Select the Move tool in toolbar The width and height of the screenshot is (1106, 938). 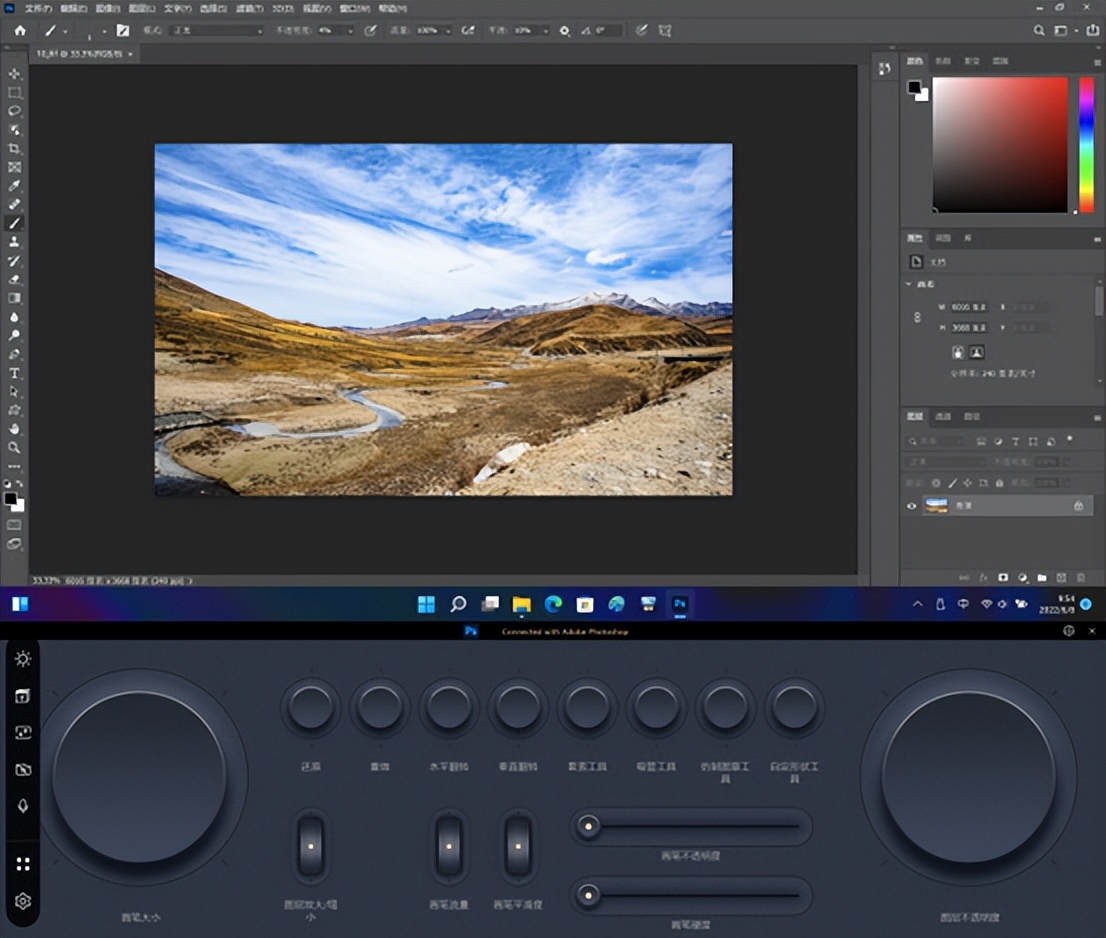(15, 74)
